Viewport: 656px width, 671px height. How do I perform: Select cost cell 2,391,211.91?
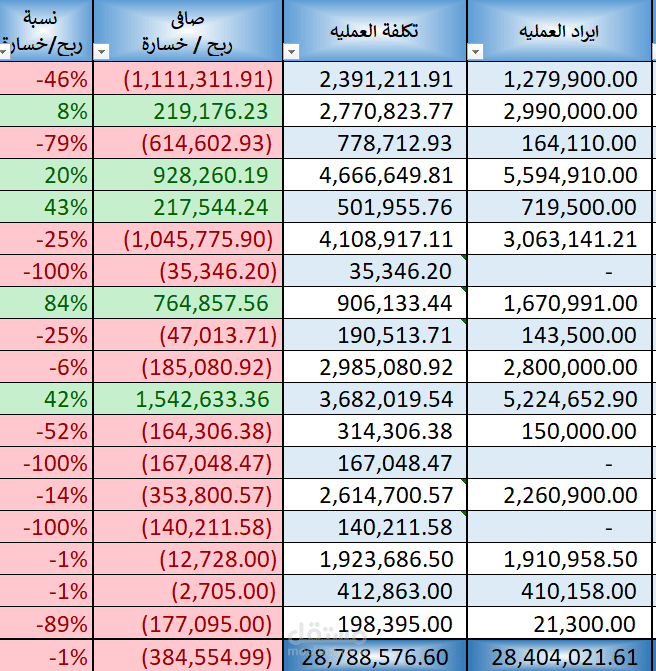pos(375,79)
